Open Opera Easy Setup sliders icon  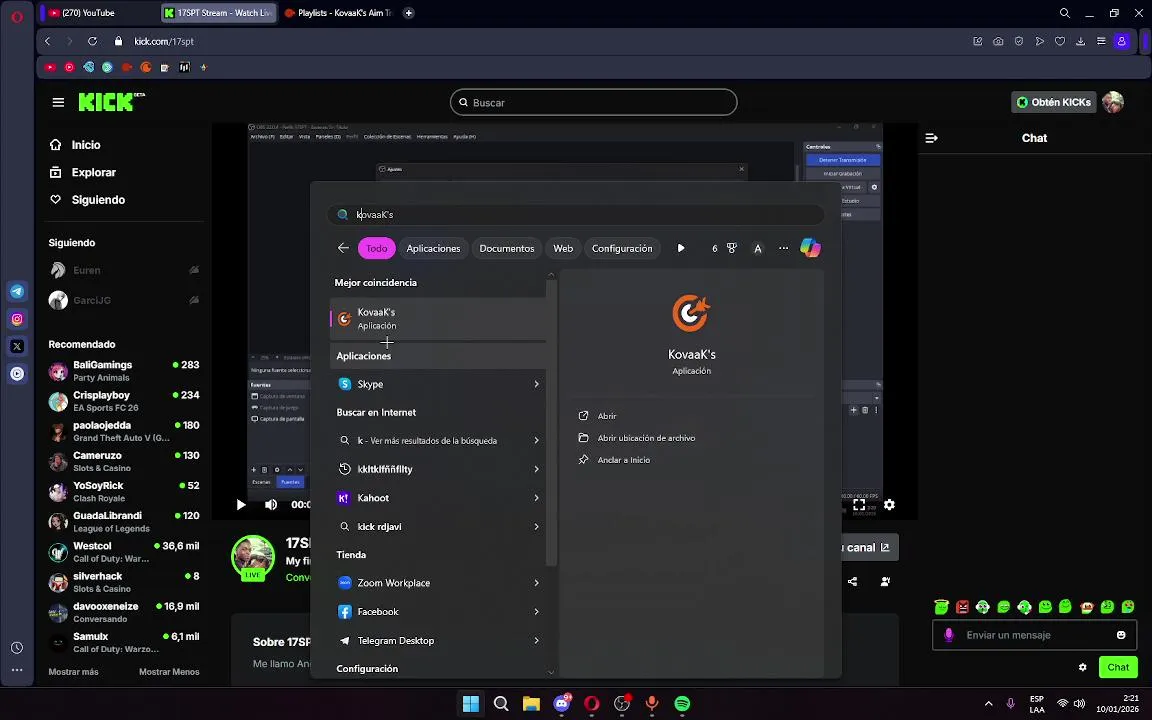click(1101, 41)
